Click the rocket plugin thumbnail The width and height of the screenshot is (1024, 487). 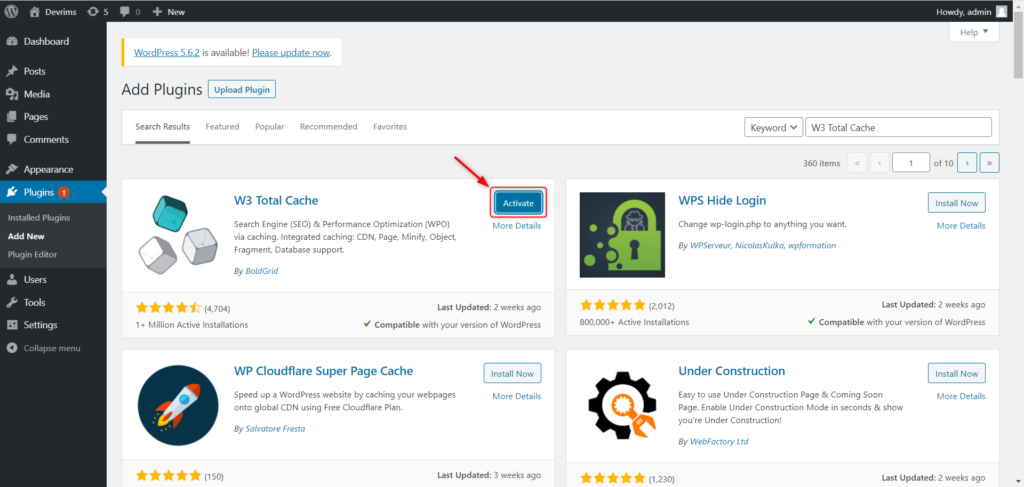point(178,405)
